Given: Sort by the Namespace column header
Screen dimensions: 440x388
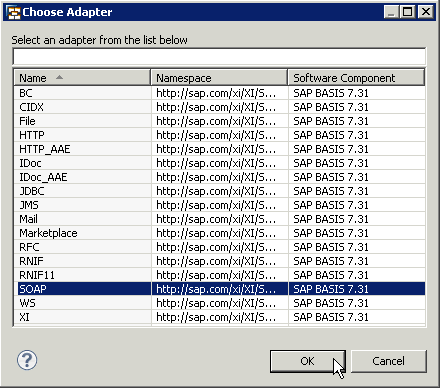Looking at the screenshot, I should (219, 78).
